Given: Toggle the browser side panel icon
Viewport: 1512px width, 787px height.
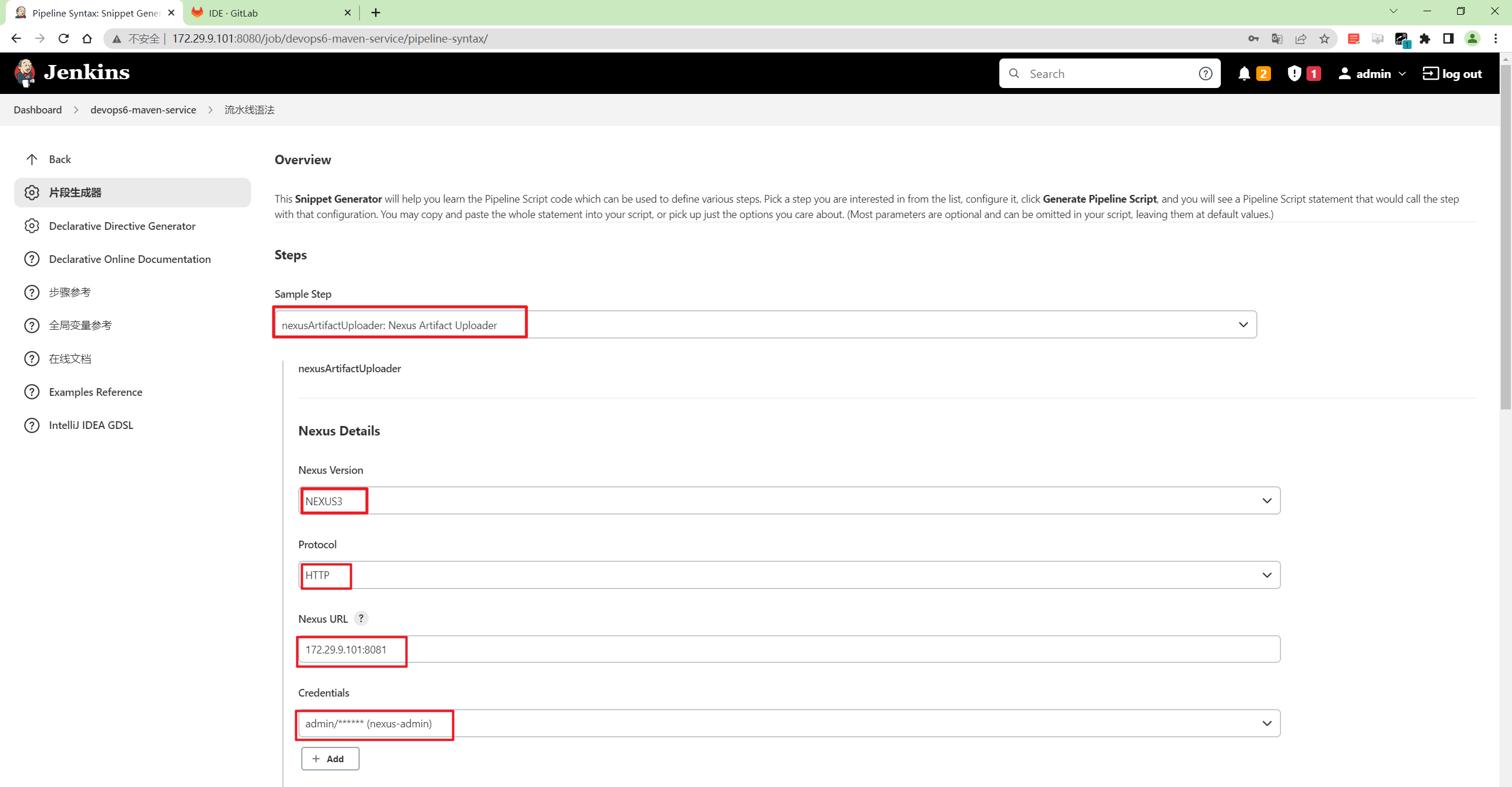Looking at the screenshot, I should click(x=1448, y=38).
